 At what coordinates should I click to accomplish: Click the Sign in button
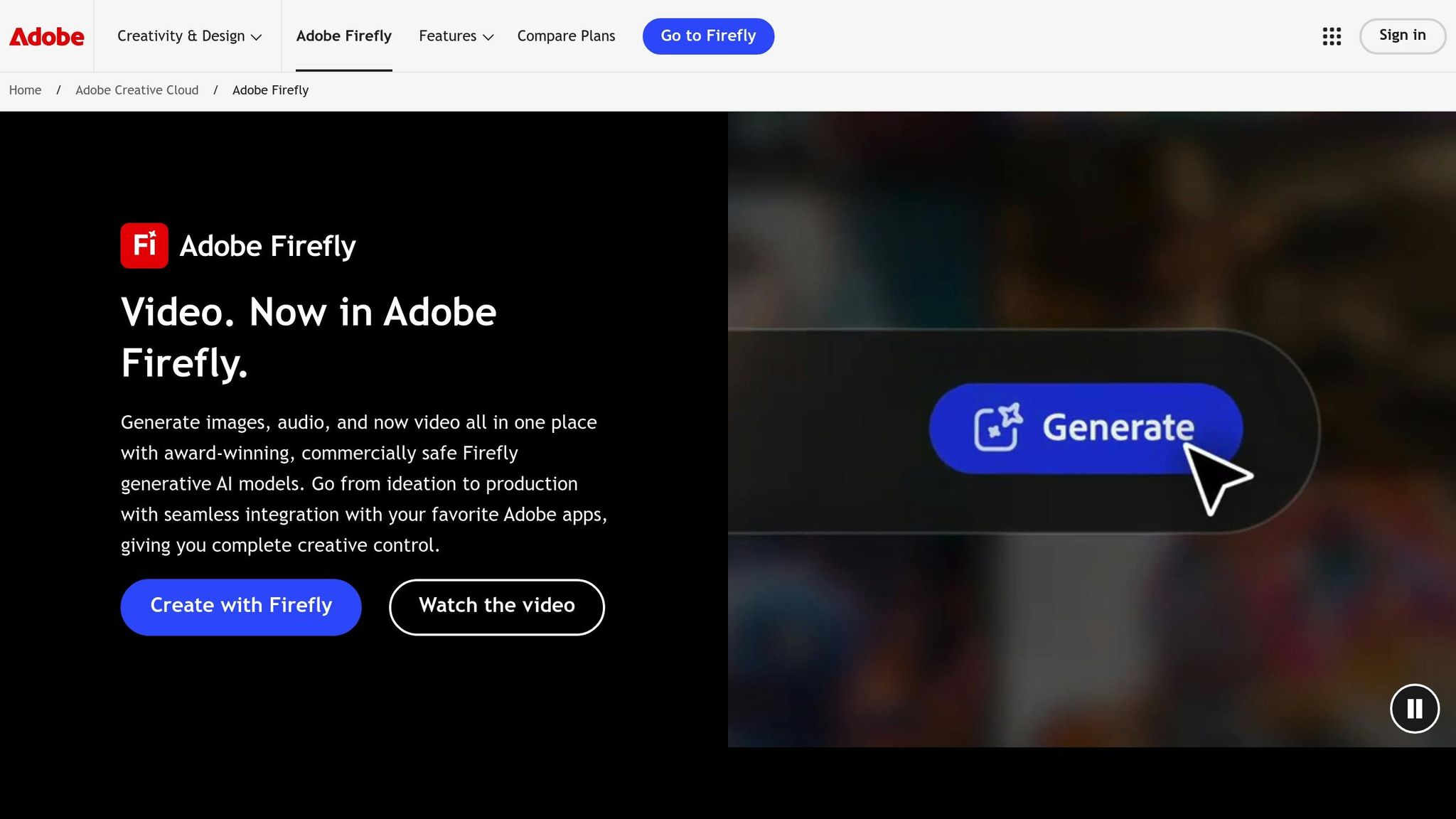coord(1402,36)
